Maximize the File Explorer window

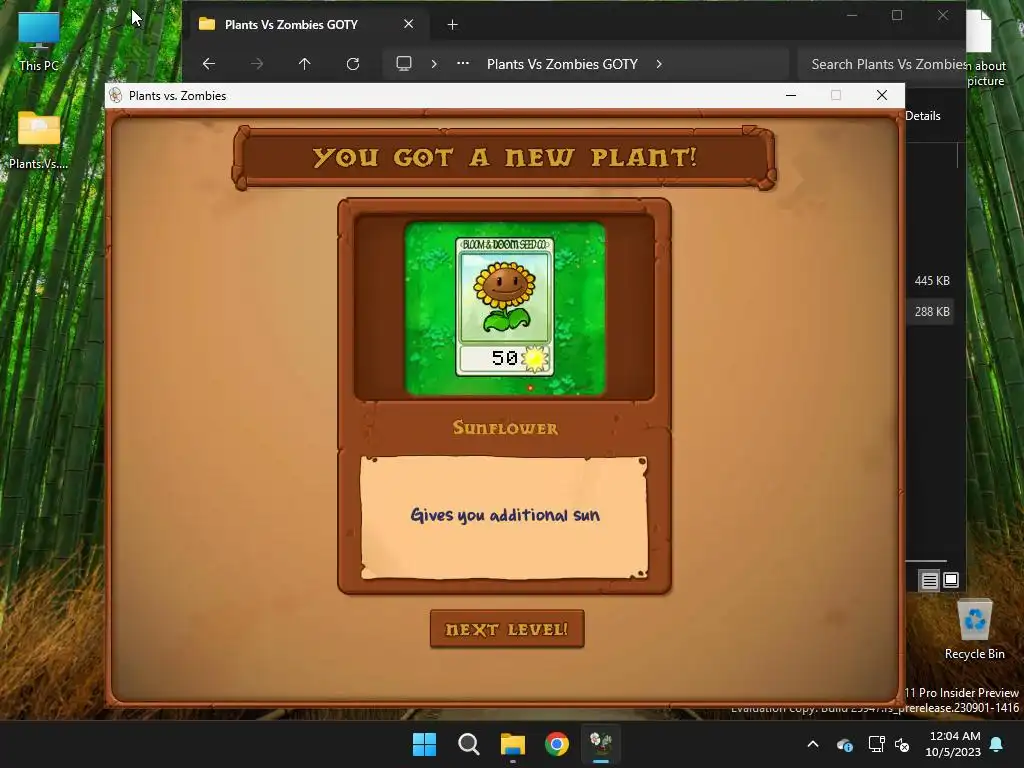point(897,15)
